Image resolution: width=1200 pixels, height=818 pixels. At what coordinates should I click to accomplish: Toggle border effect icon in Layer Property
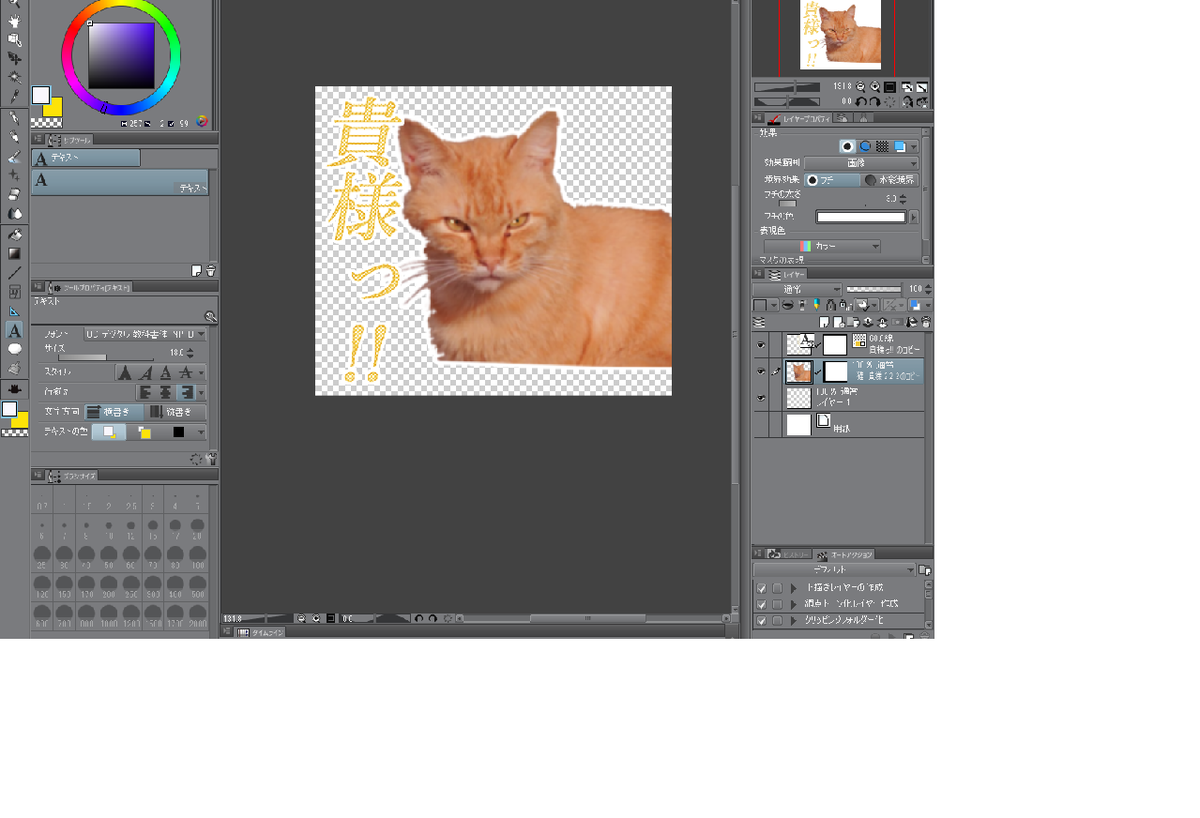click(848, 146)
